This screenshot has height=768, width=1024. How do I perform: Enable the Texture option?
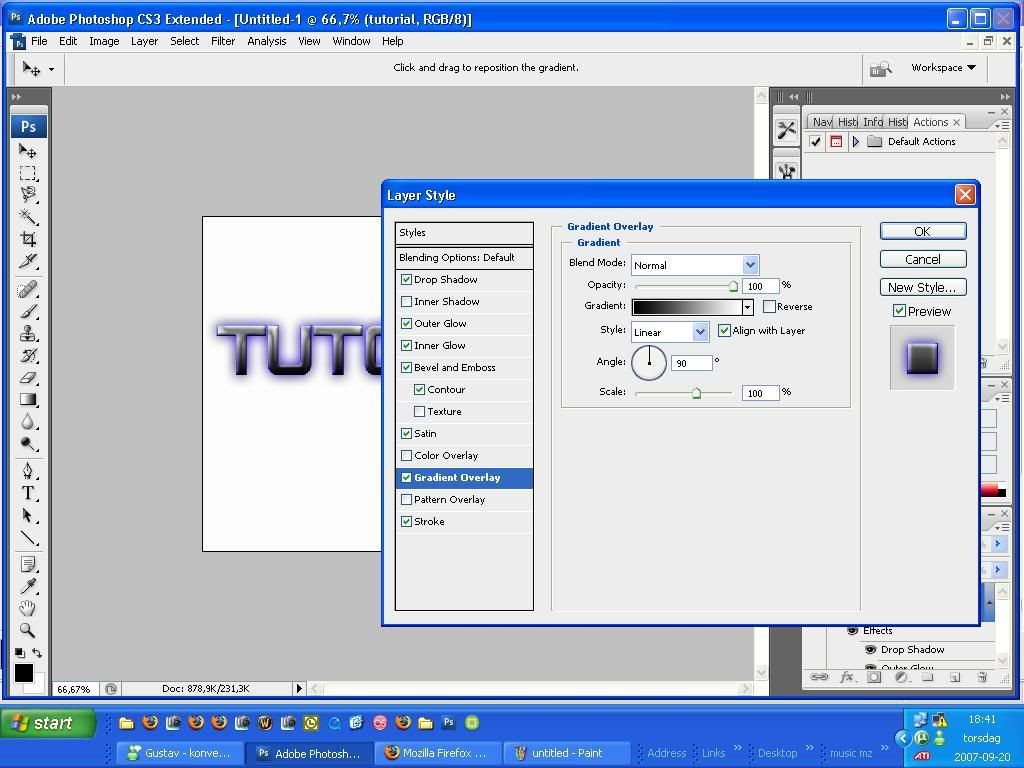[x=419, y=411]
